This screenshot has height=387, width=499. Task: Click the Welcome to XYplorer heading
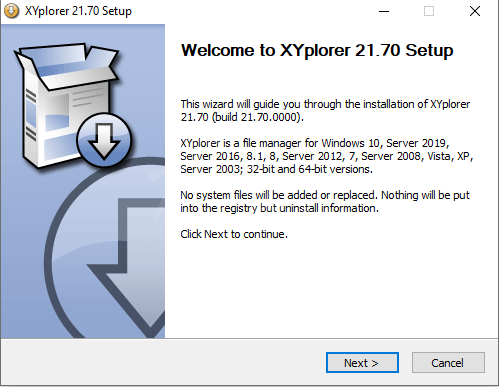tap(317, 50)
